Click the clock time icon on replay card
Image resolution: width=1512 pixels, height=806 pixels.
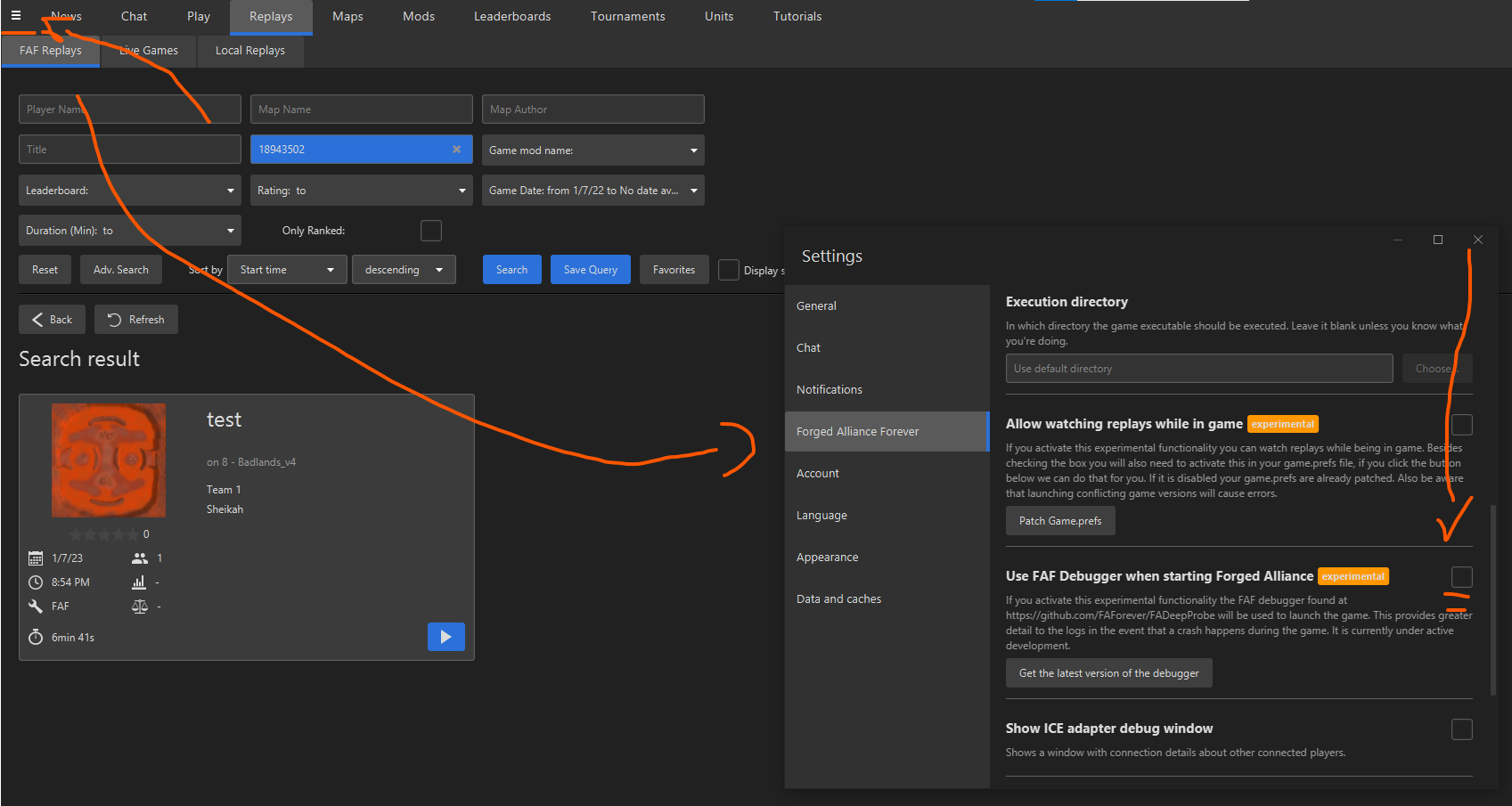coord(36,582)
